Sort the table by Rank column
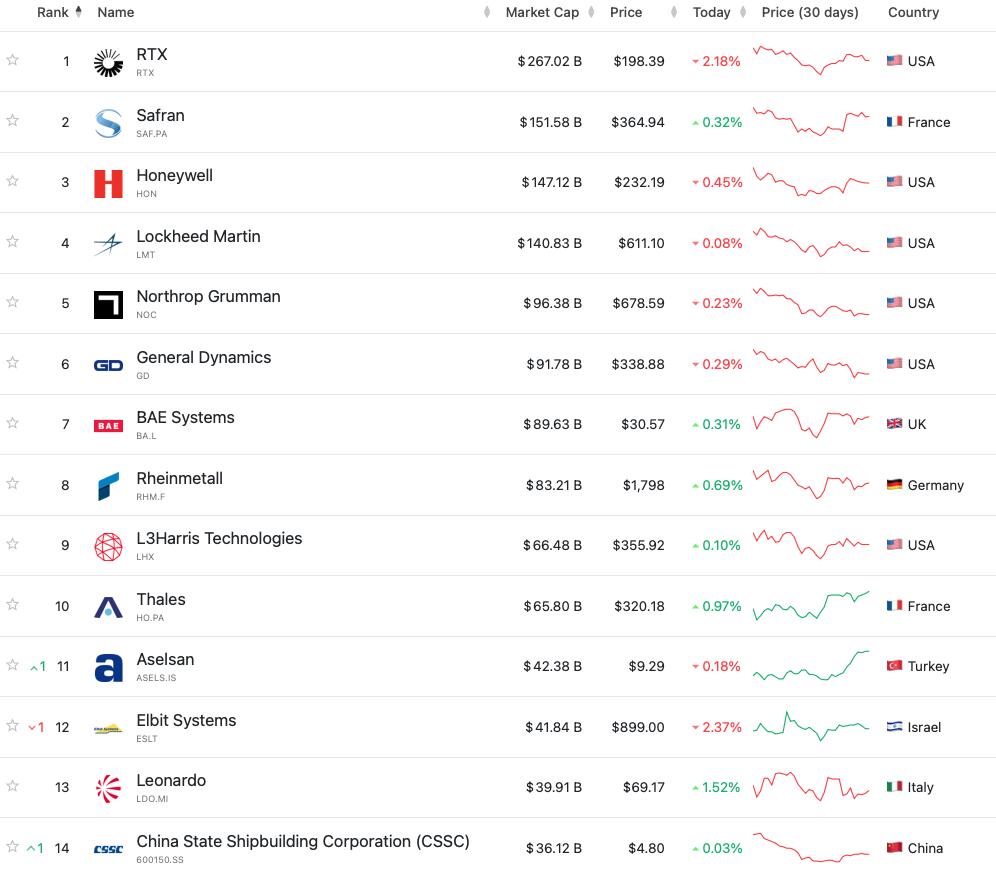Screen dimensions: 996x878 click(x=53, y=13)
